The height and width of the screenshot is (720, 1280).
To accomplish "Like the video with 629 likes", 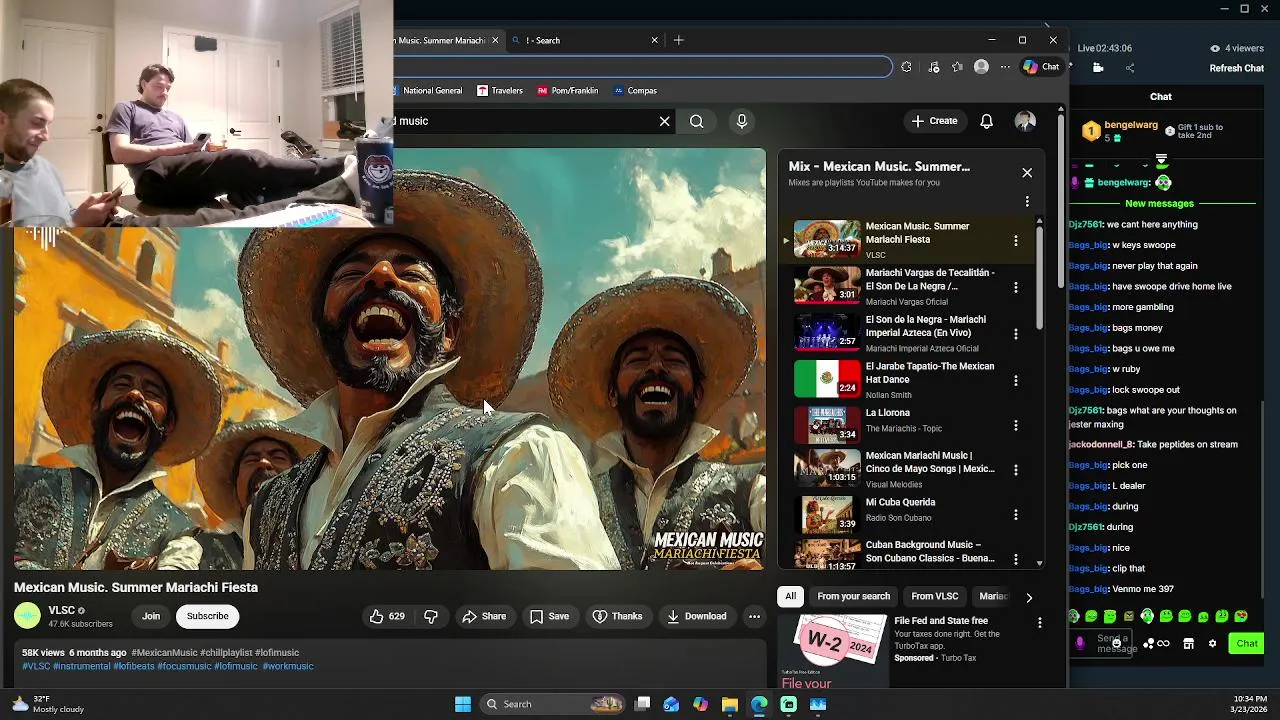I will (x=387, y=616).
